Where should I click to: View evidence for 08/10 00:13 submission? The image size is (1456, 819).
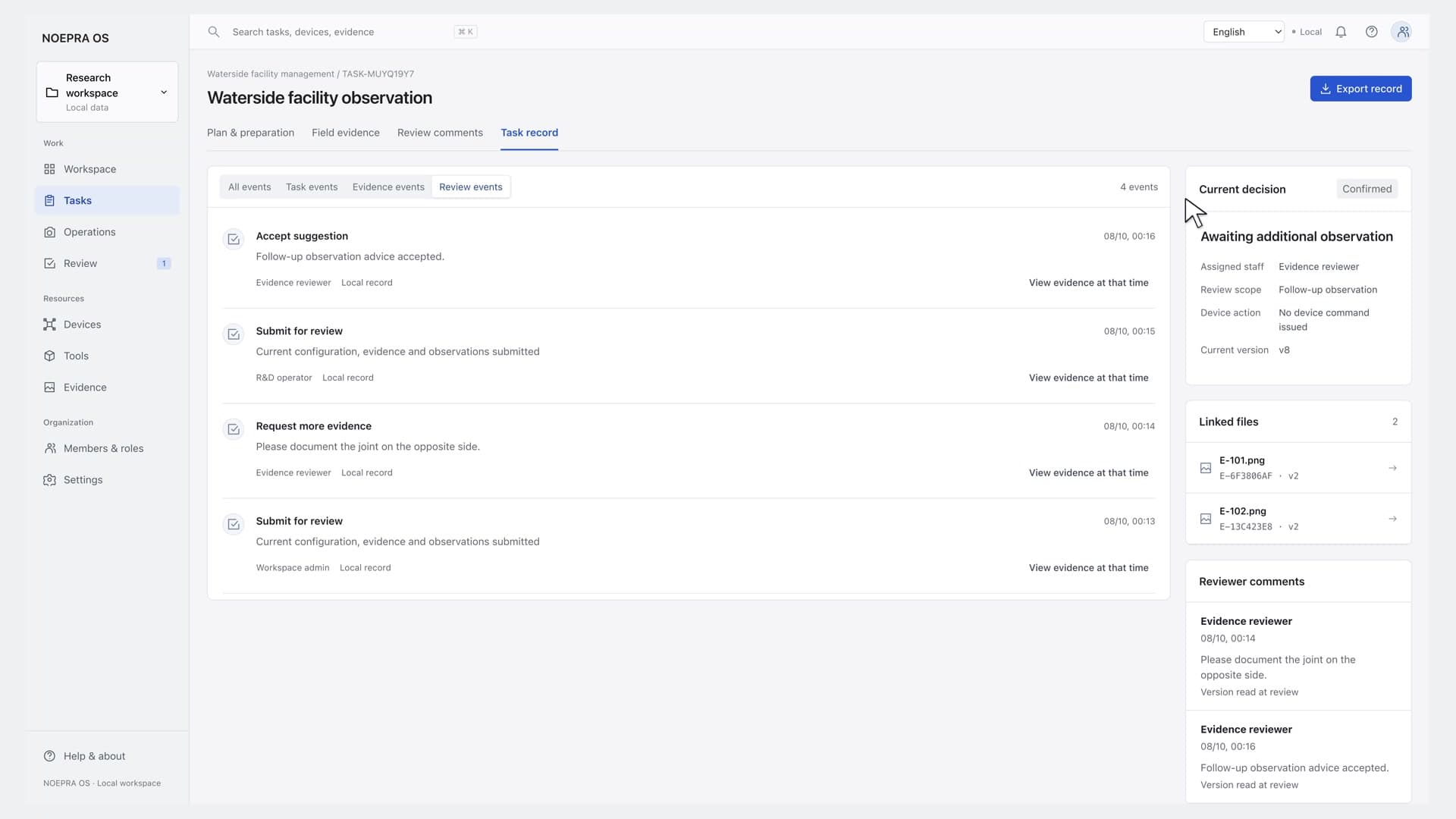point(1088,568)
